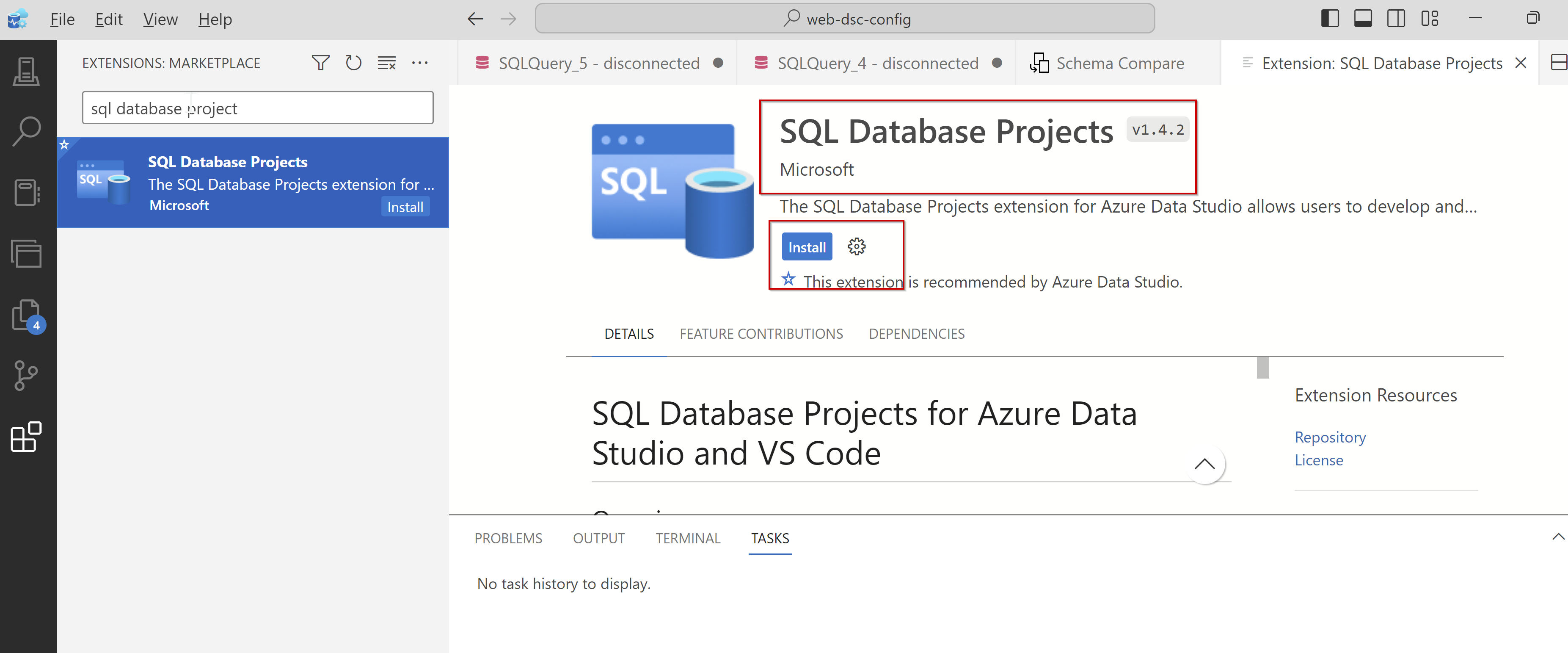Image resolution: width=1568 pixels, height=653 pixels.
Task: Switch to the TERMINAL panel tab
Action: 688,539
